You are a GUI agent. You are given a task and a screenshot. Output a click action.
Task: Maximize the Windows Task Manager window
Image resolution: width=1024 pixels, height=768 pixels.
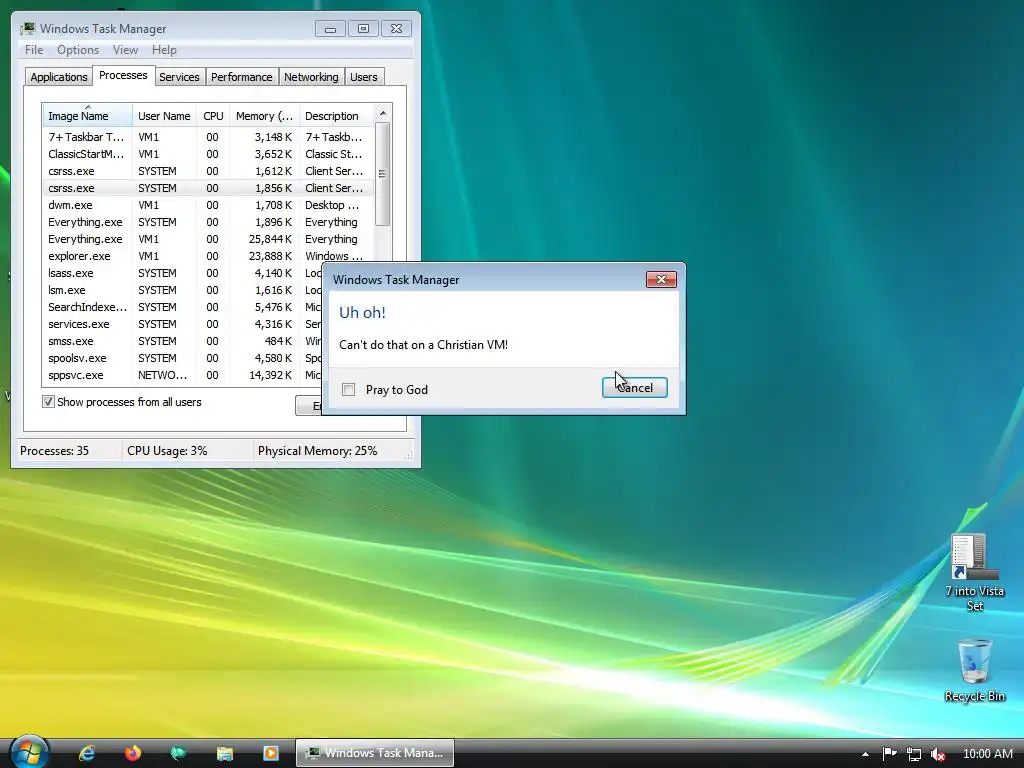(x=363, y=29)
